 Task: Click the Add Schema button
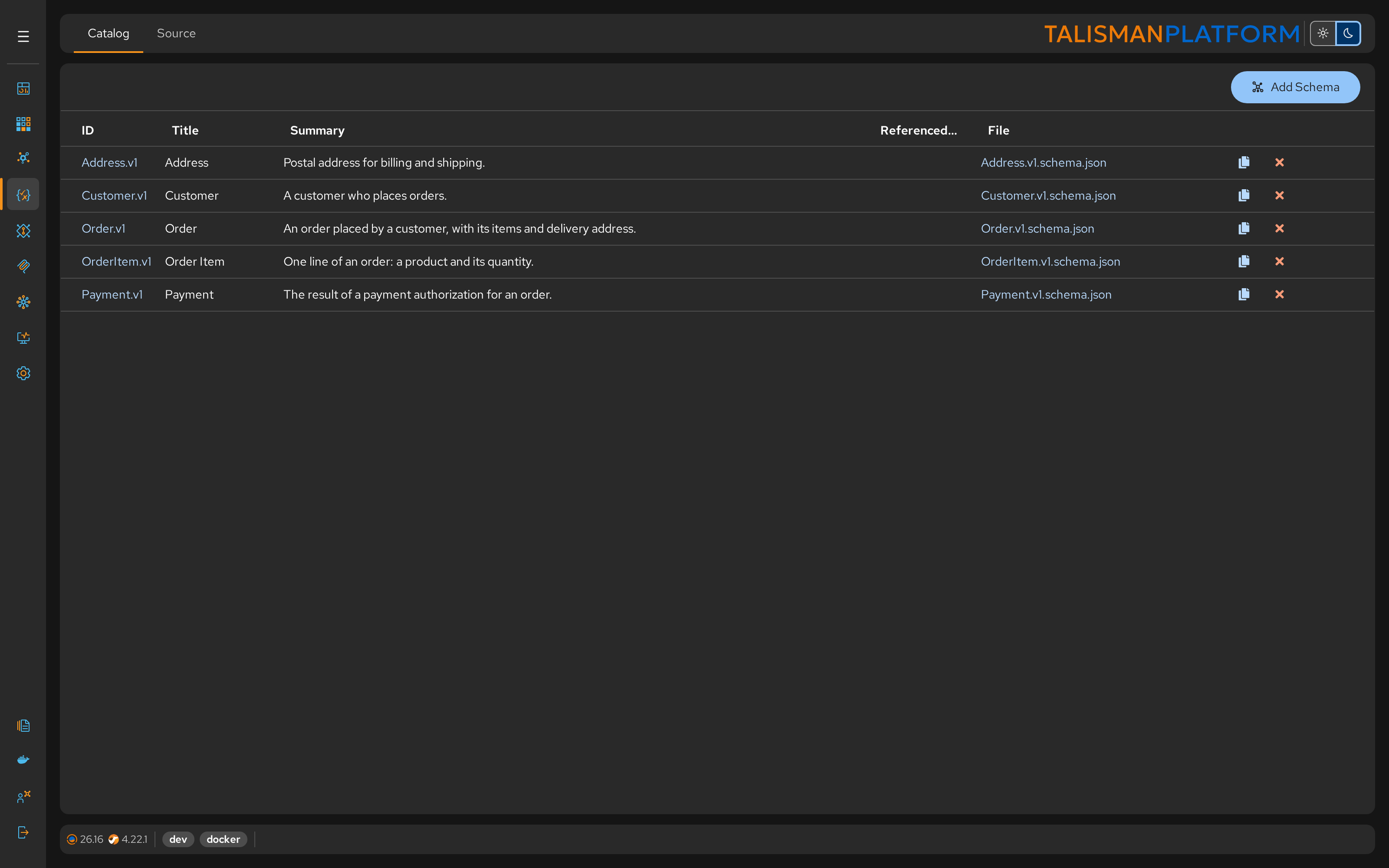point(1295,87)
